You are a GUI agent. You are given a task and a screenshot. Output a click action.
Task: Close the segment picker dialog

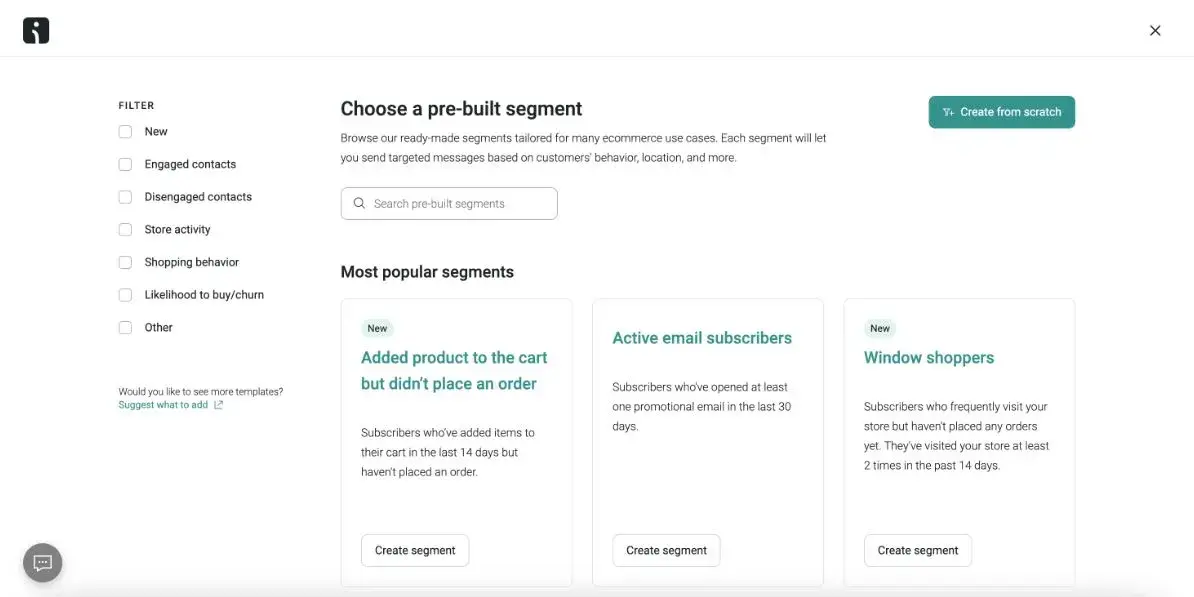(1155, 30)
